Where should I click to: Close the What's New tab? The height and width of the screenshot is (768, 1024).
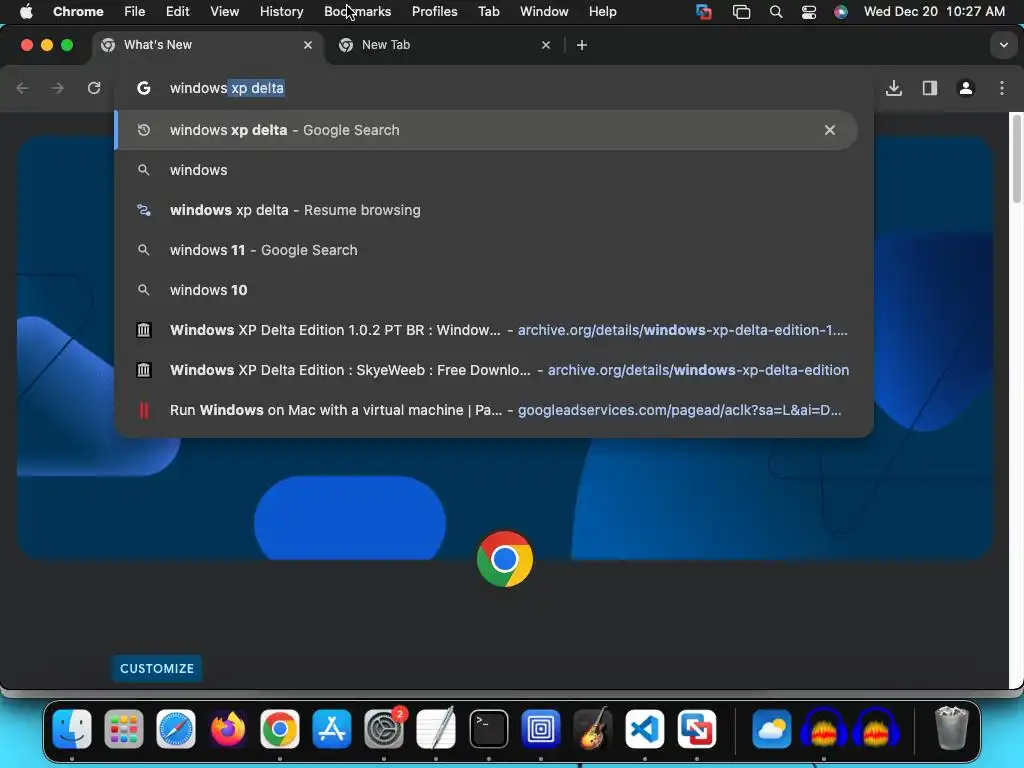tap(308, 45)
